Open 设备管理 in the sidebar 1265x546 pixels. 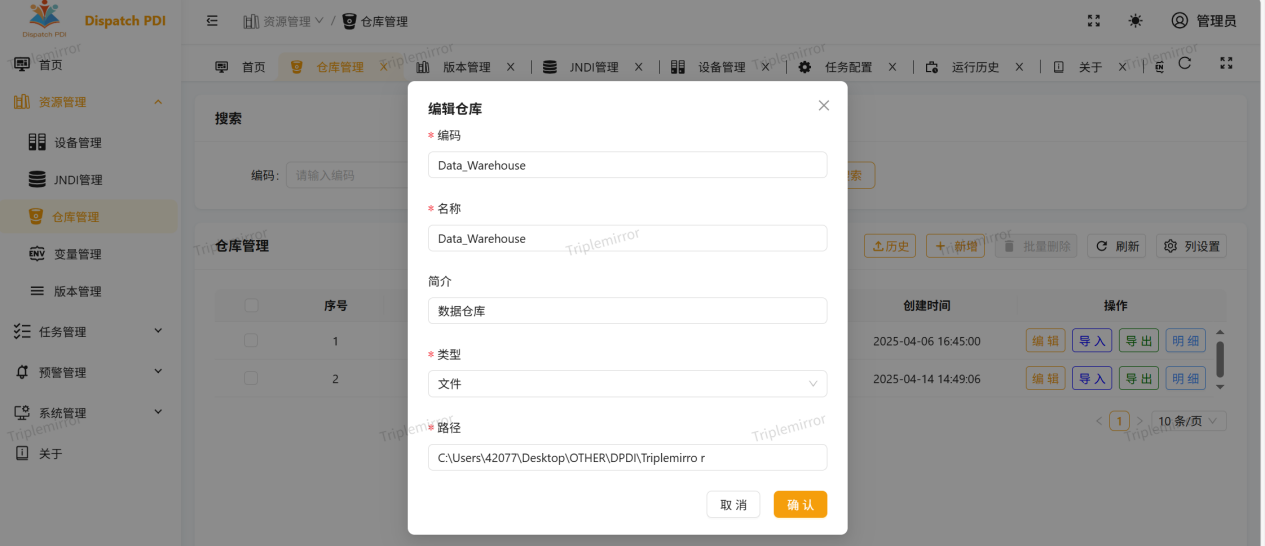click(78, 143)
